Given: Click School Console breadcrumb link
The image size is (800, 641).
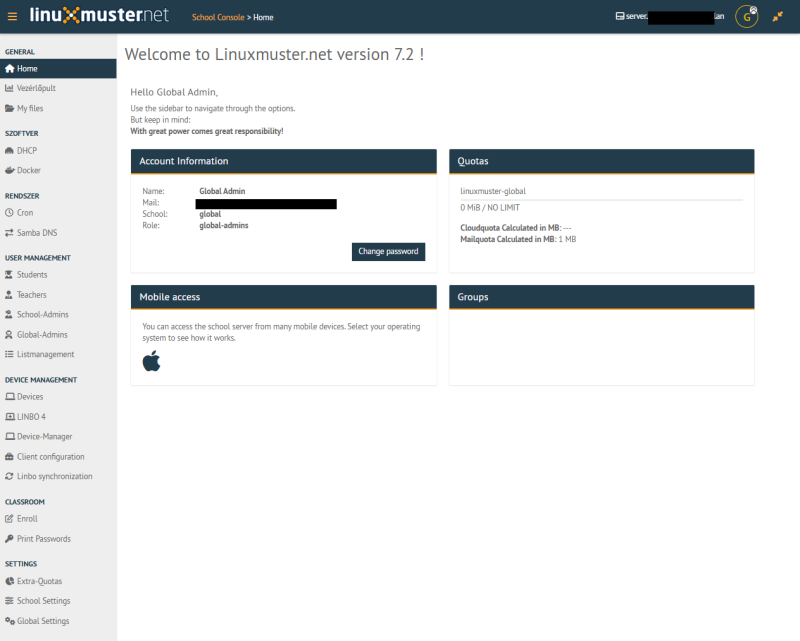Looking at the screenshot, I should click(x=218, y=17).
